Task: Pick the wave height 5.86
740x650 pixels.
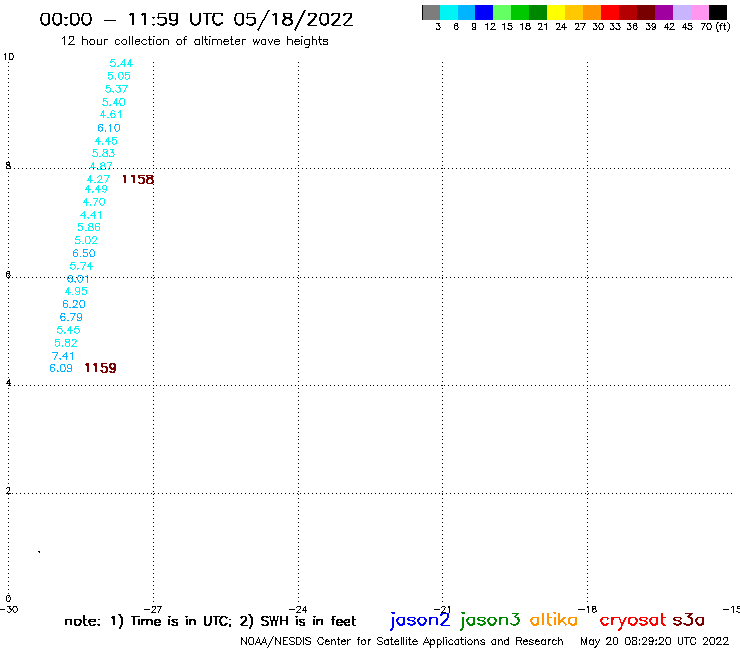Action: (x=89, y=227)
